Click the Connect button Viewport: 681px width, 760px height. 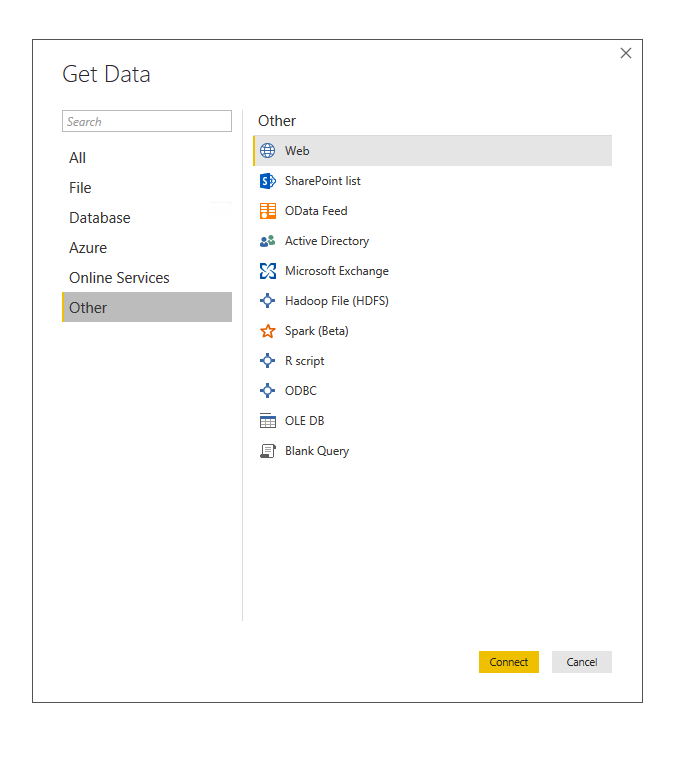[508, 662]
